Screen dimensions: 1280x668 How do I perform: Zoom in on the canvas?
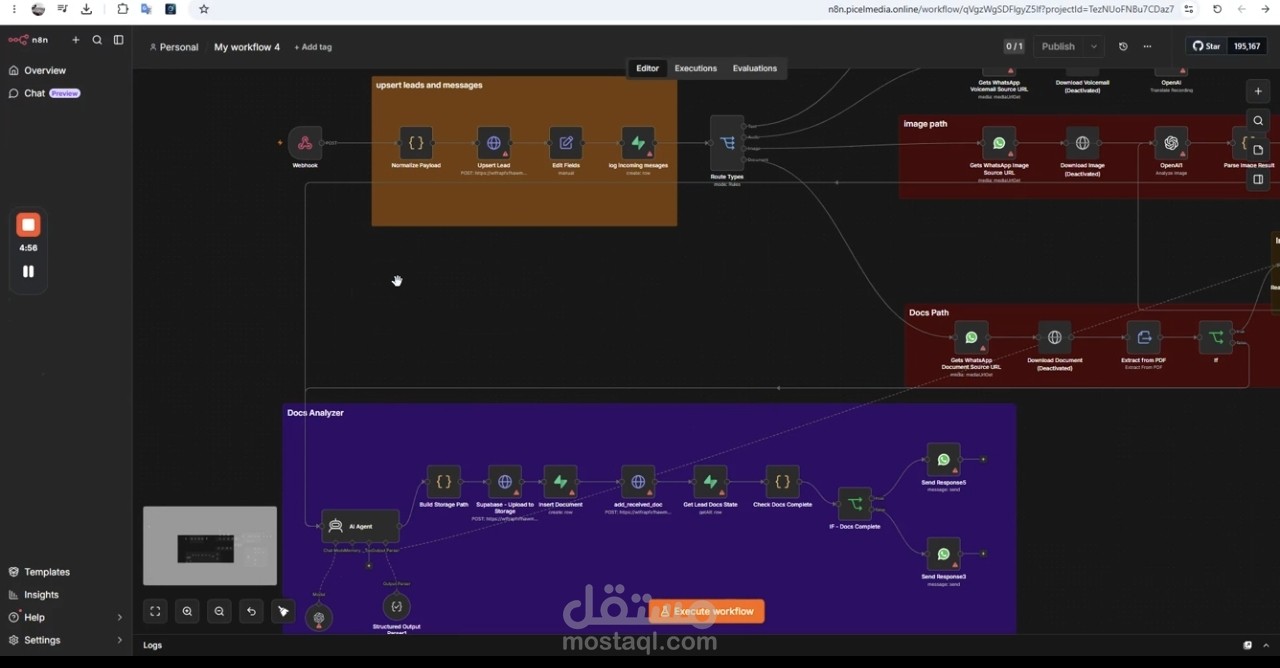[x=187, y=611]
